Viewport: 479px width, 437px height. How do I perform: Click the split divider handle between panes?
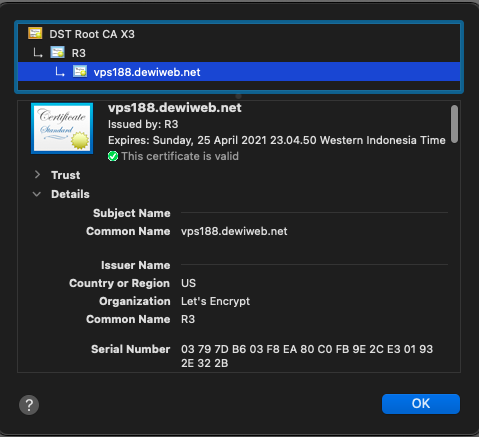tap(238, 96)
